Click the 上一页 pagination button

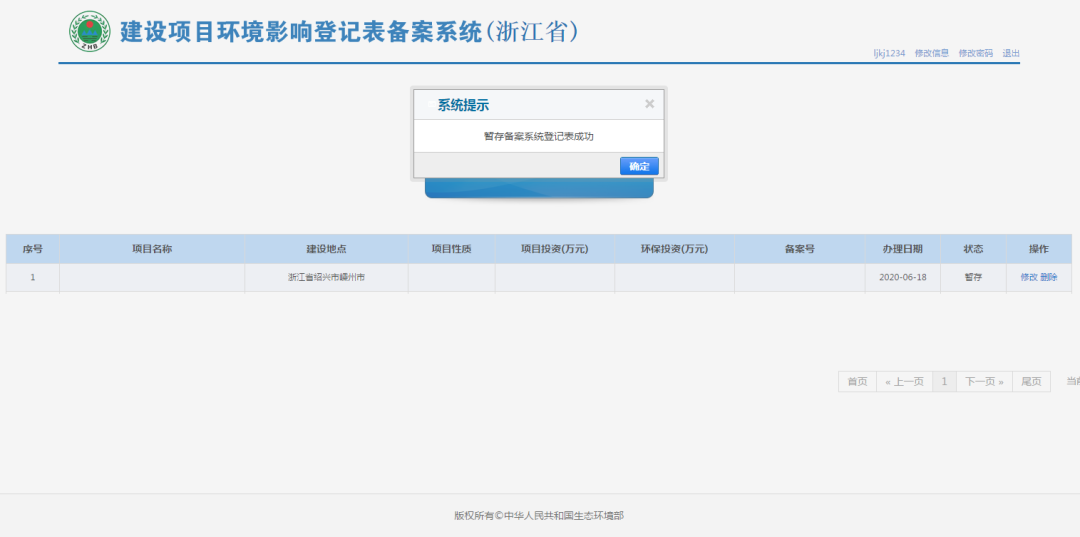click(x=904, y=382)
